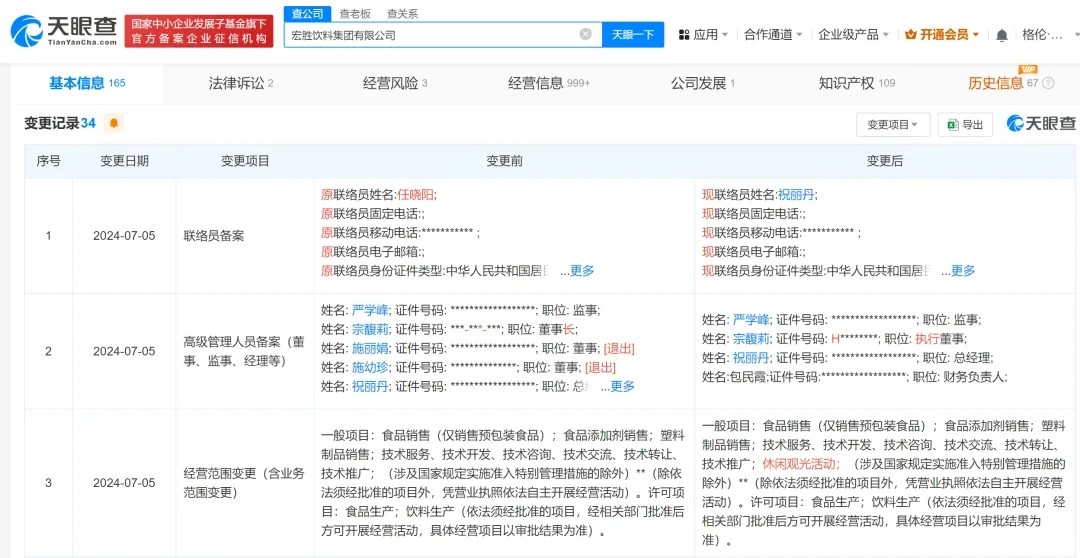Screen dimensions: 1080x558
Task: Click the 序号 column header
Action: tap(48, 162)
